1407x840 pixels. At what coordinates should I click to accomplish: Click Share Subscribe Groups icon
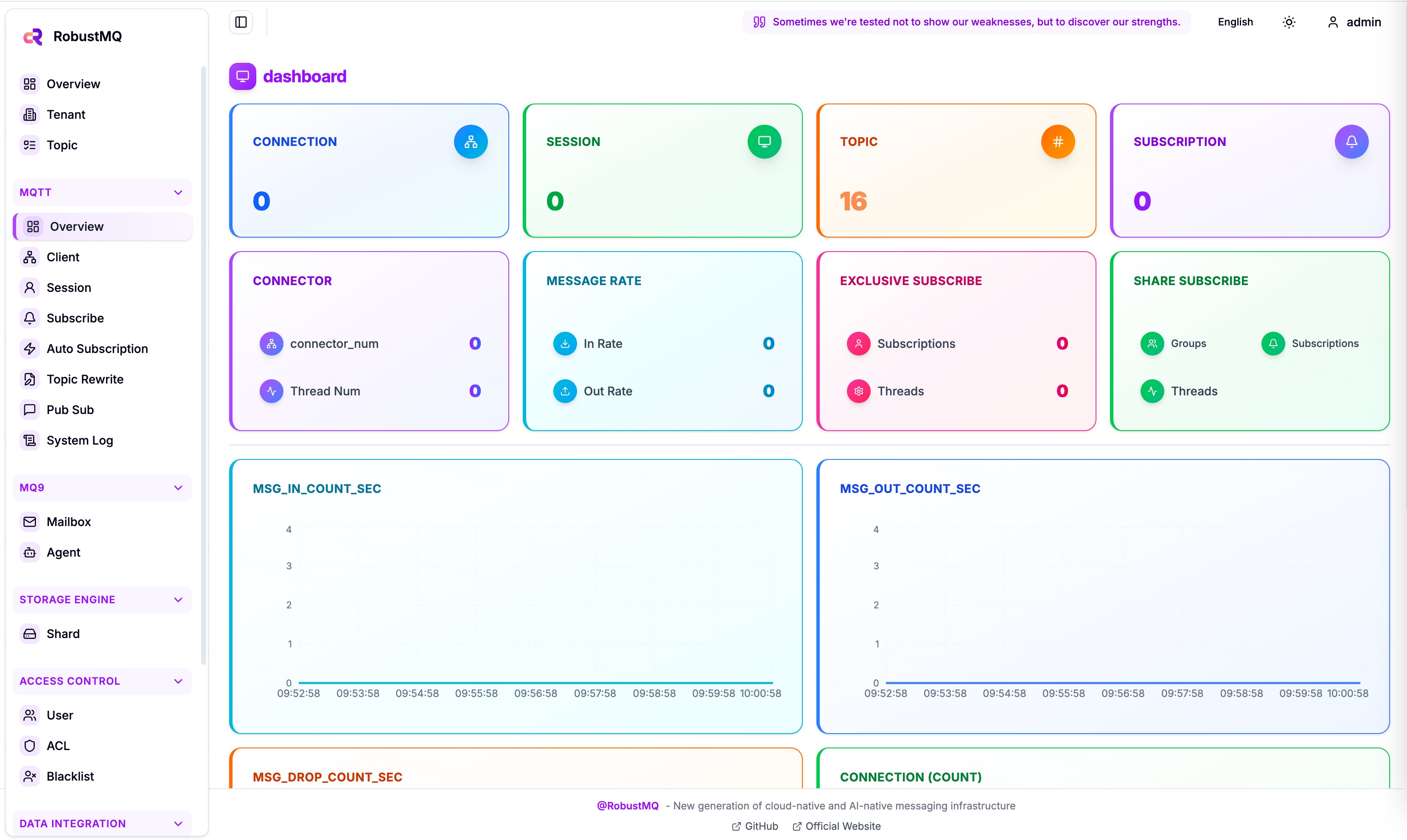[x=1152, y=344]
